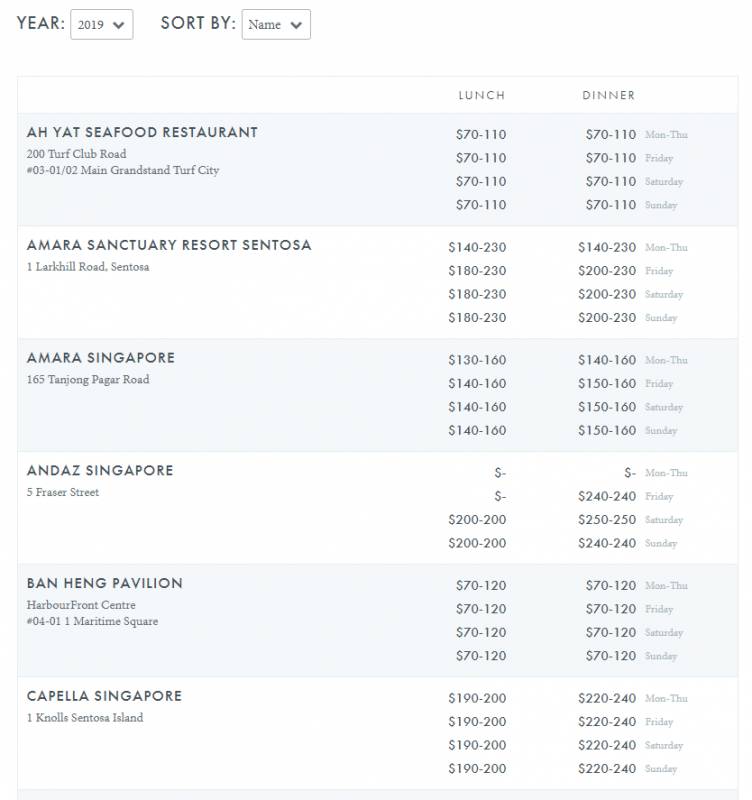752x800 pixels.
Task: Click the Year label text
Action: click(39, 24)
